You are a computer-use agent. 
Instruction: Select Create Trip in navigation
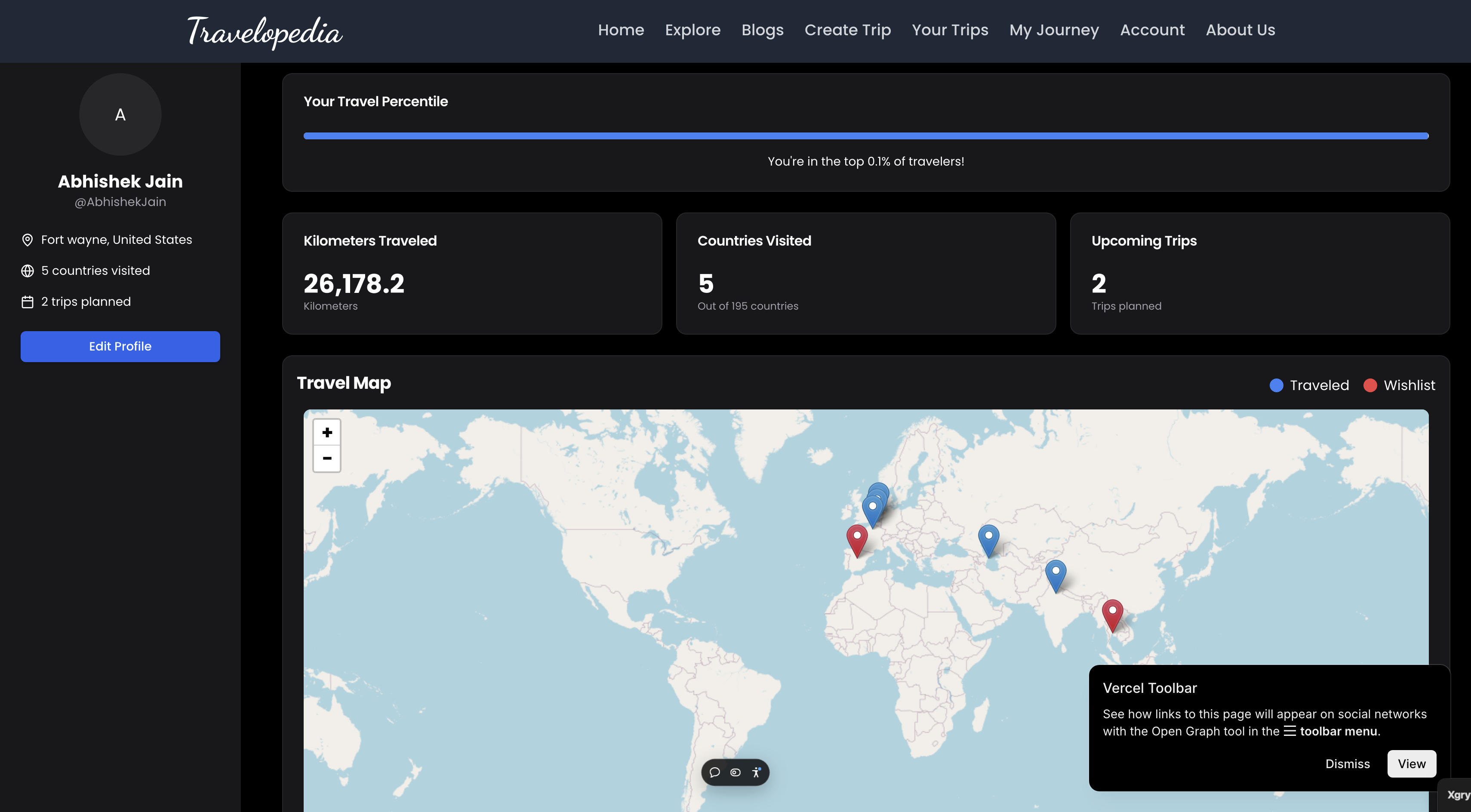pyautogui.click(x=847, y=30)
